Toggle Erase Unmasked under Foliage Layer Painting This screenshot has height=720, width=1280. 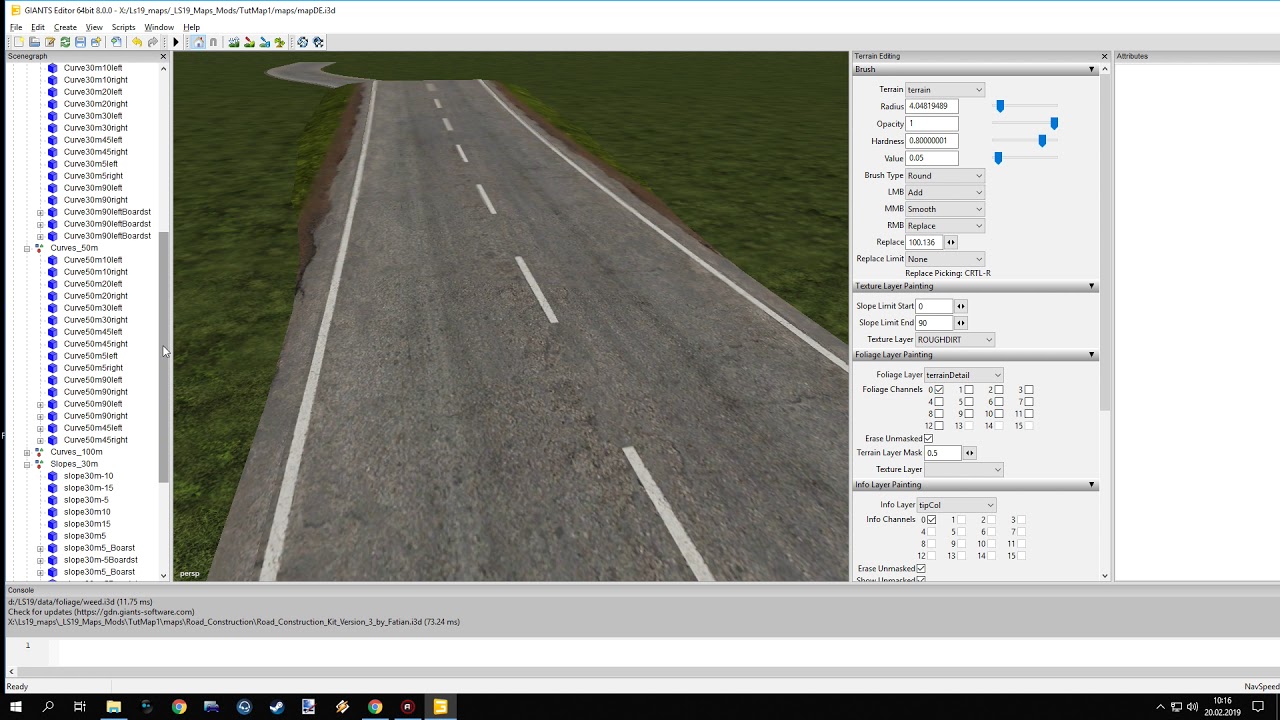click(x=929, y=438)
